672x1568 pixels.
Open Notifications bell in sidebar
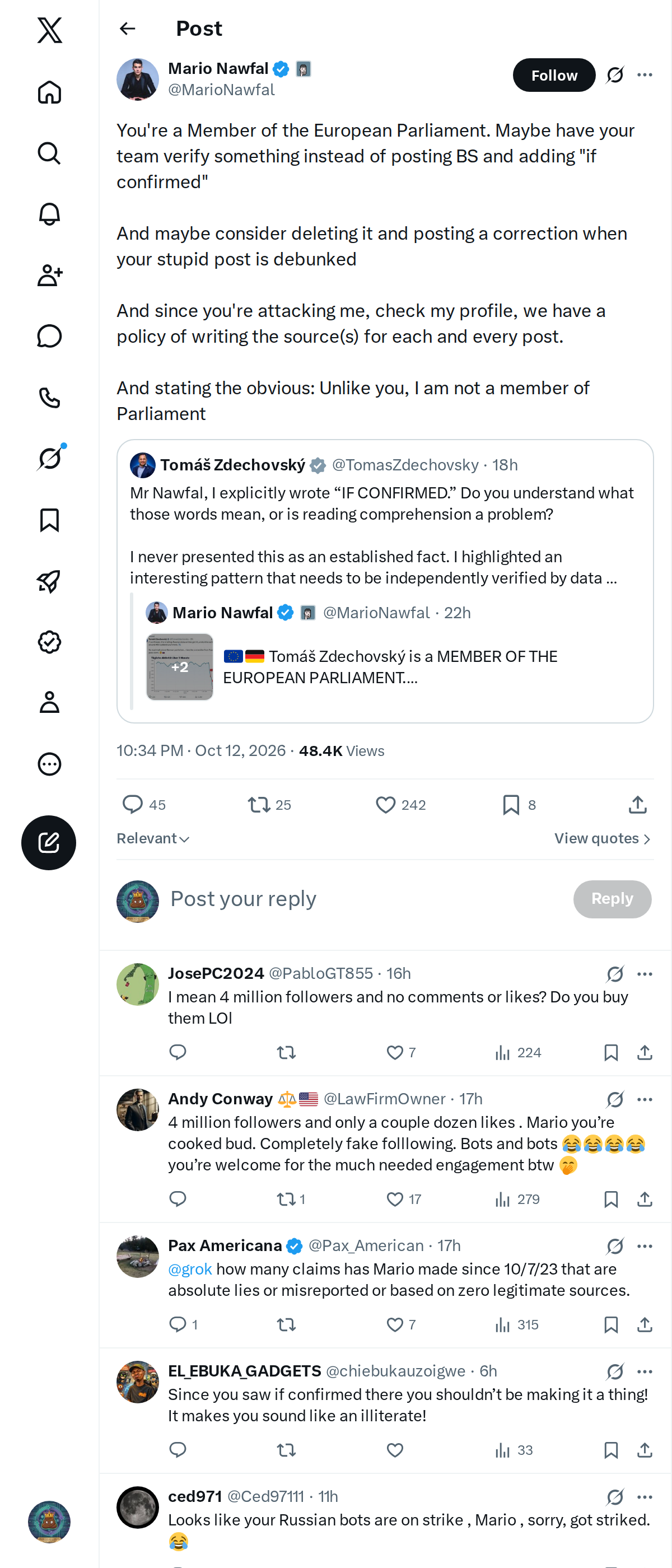49,214
